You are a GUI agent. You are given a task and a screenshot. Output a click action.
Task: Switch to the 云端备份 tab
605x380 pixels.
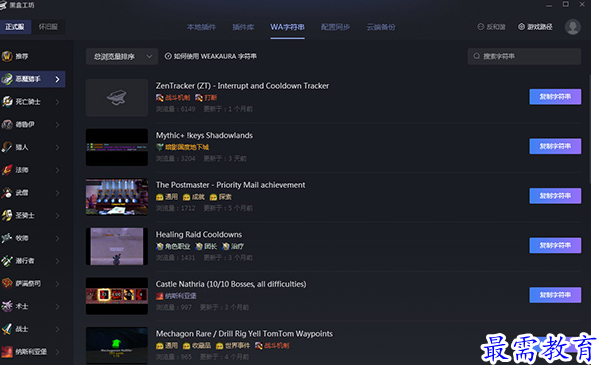pyautogui.click(x=381, y=27)
